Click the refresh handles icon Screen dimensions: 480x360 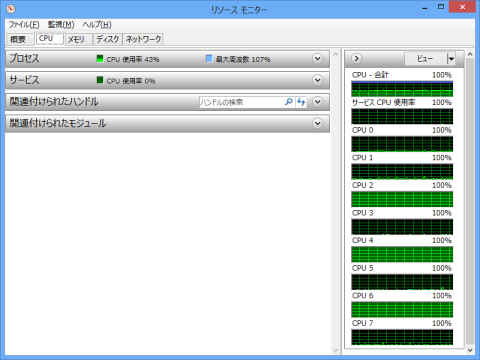point(301,102)
